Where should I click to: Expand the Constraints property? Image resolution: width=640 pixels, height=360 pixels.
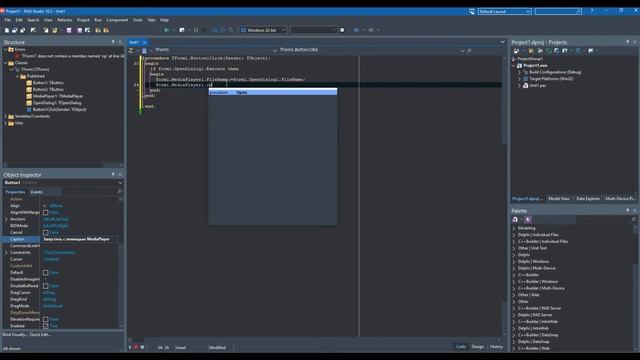click(x=6, y=253)
